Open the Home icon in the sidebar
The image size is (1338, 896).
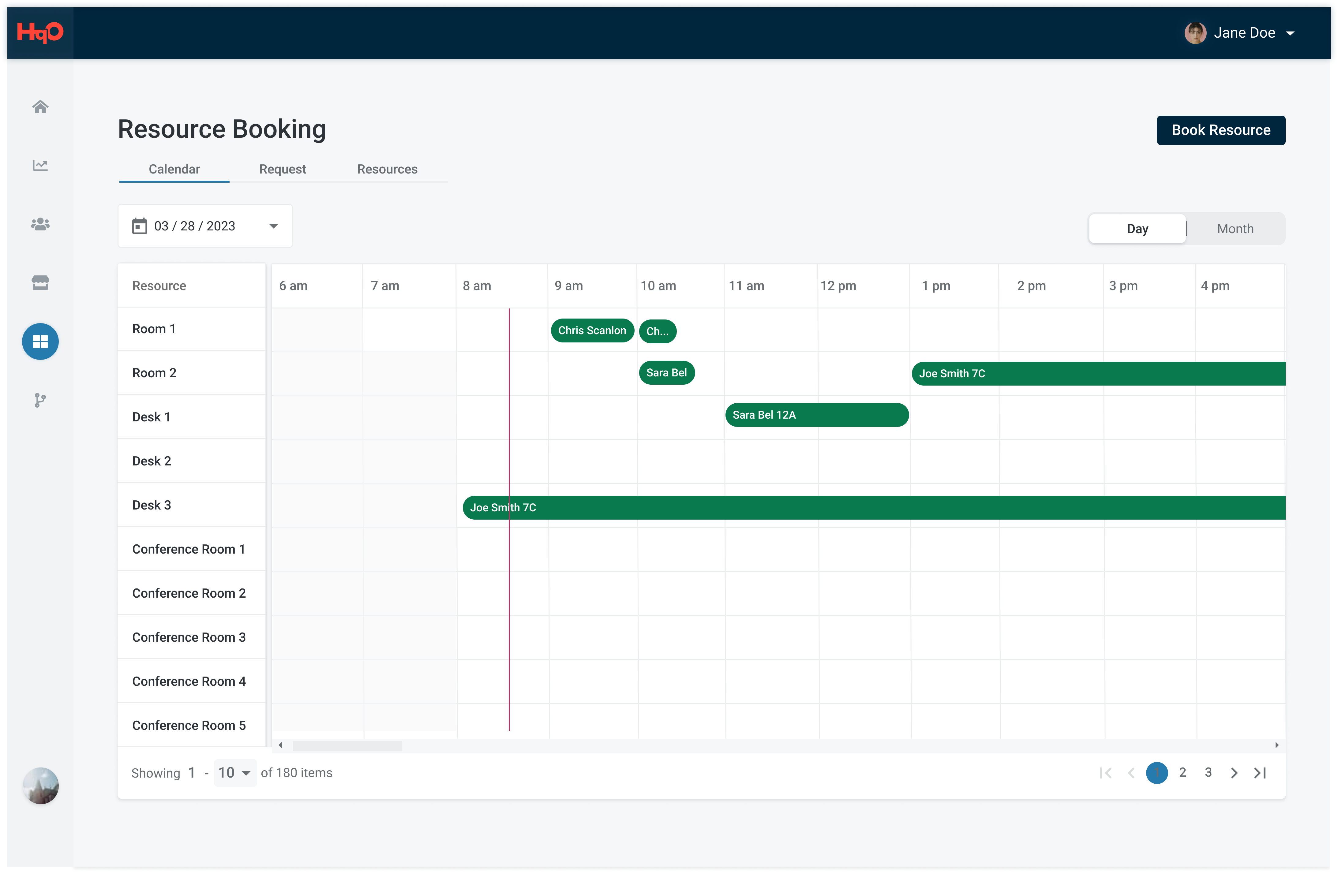(x=40, y=107)
